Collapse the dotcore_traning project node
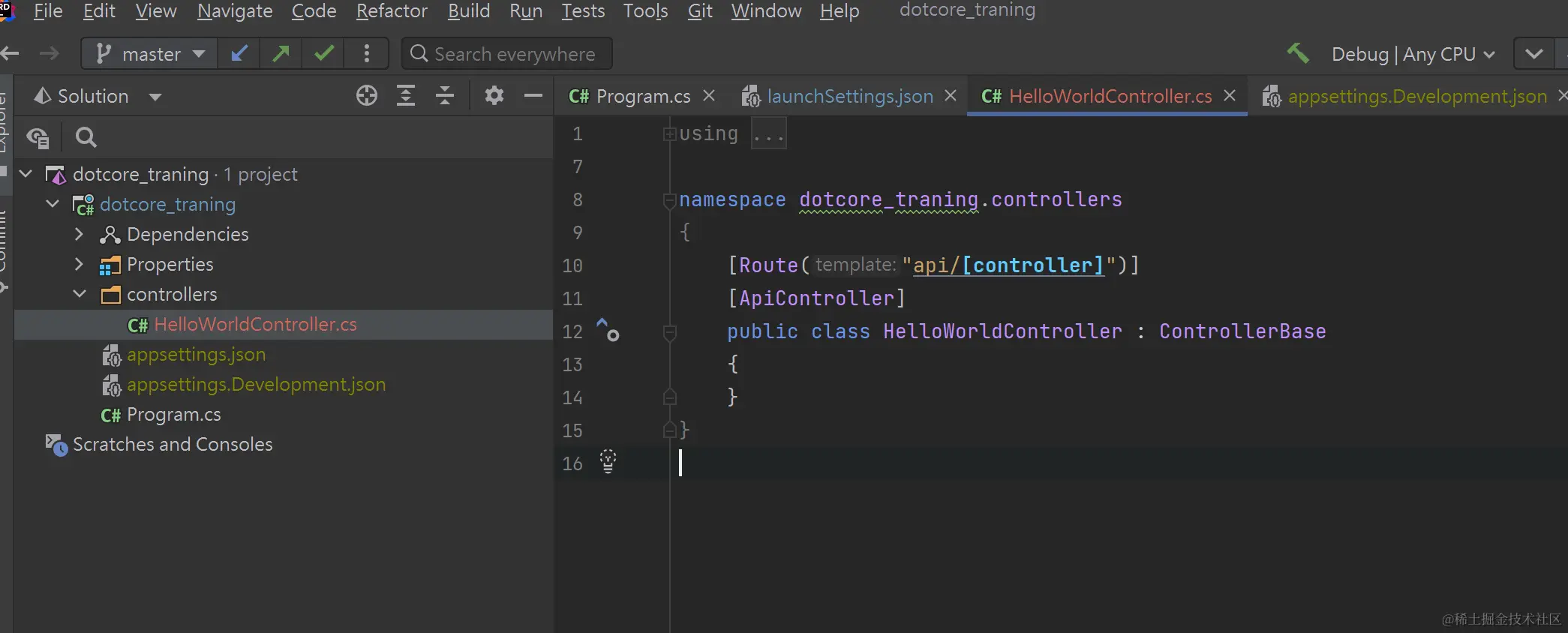Viewport: 1568px width, 633px height. 53,204
